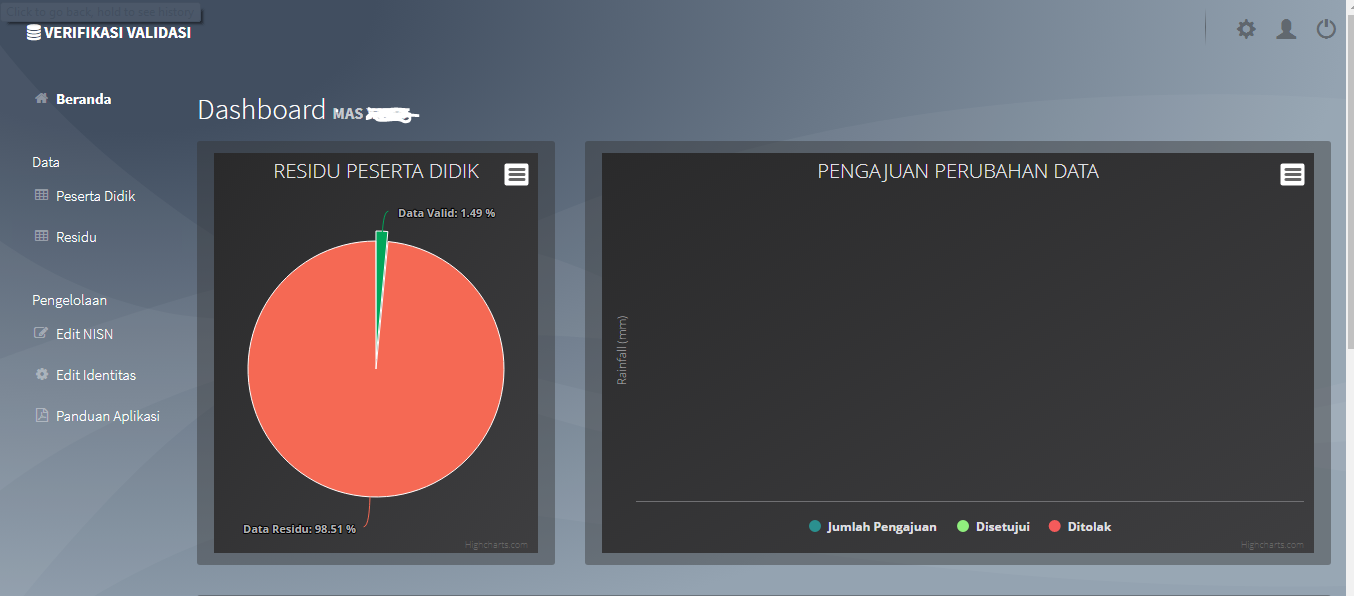Click the power logout icon

tap(1326, 28)
